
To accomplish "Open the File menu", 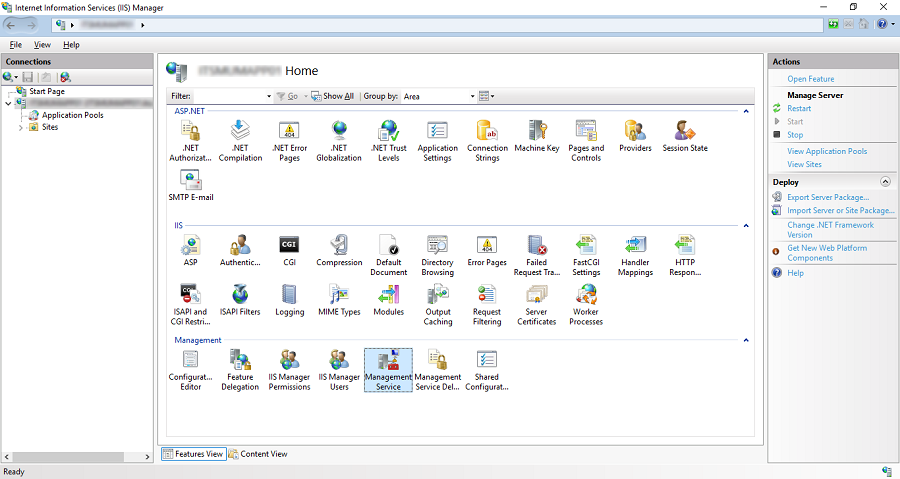I will tap(15, 45).
